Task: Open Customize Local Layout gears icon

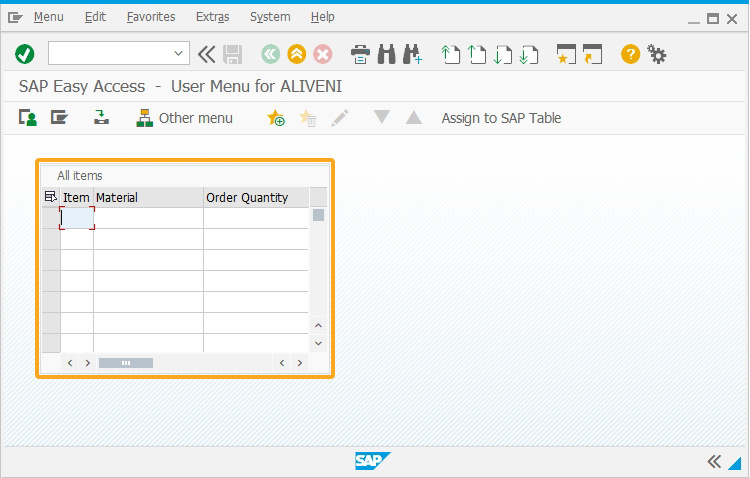Action: [657, 54]
